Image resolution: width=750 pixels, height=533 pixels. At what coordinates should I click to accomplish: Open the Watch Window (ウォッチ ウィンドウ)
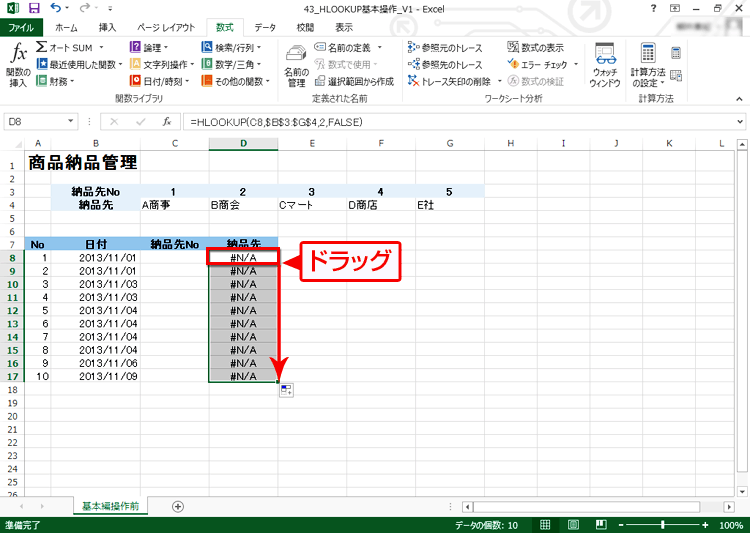(605, 65)
